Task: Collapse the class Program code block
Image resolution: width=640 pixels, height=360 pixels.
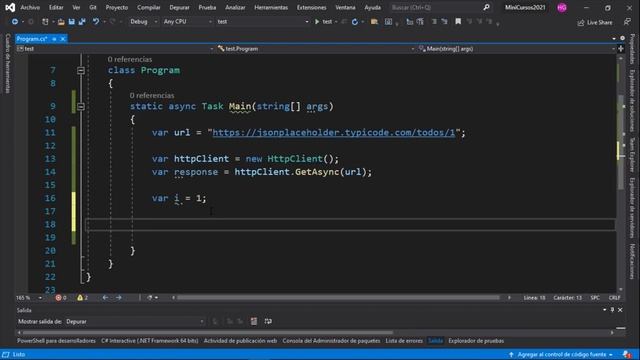Action: 81,71
